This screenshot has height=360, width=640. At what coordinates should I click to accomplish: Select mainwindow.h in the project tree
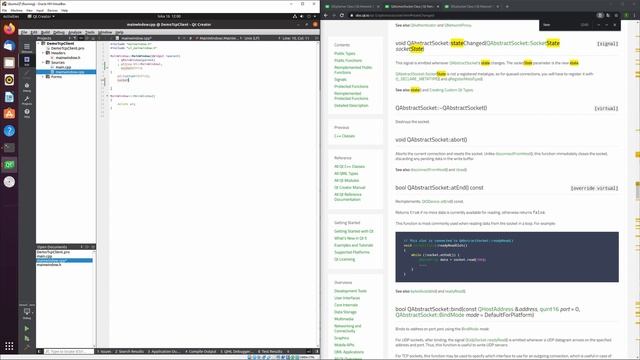pyautogui.click(x=68, y=58)
